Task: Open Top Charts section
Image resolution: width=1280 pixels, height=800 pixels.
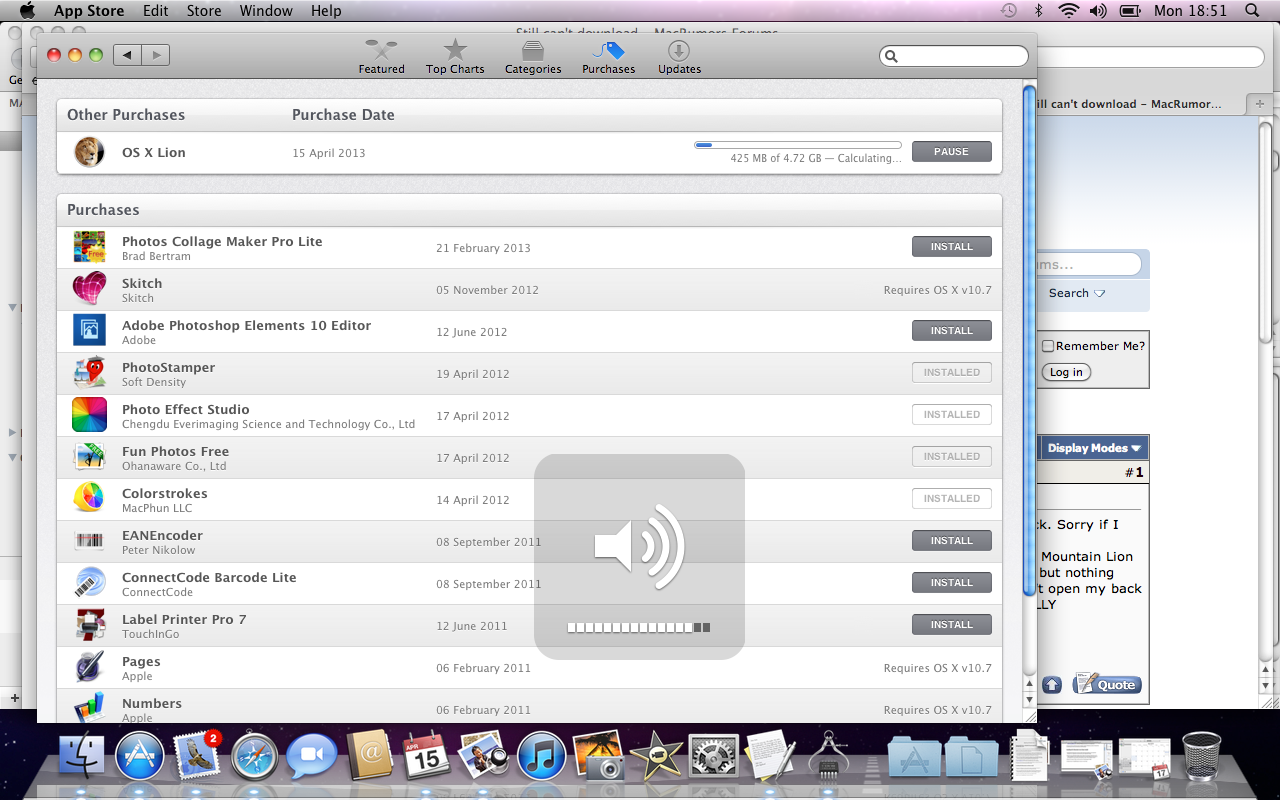Action: pos(455,57)
